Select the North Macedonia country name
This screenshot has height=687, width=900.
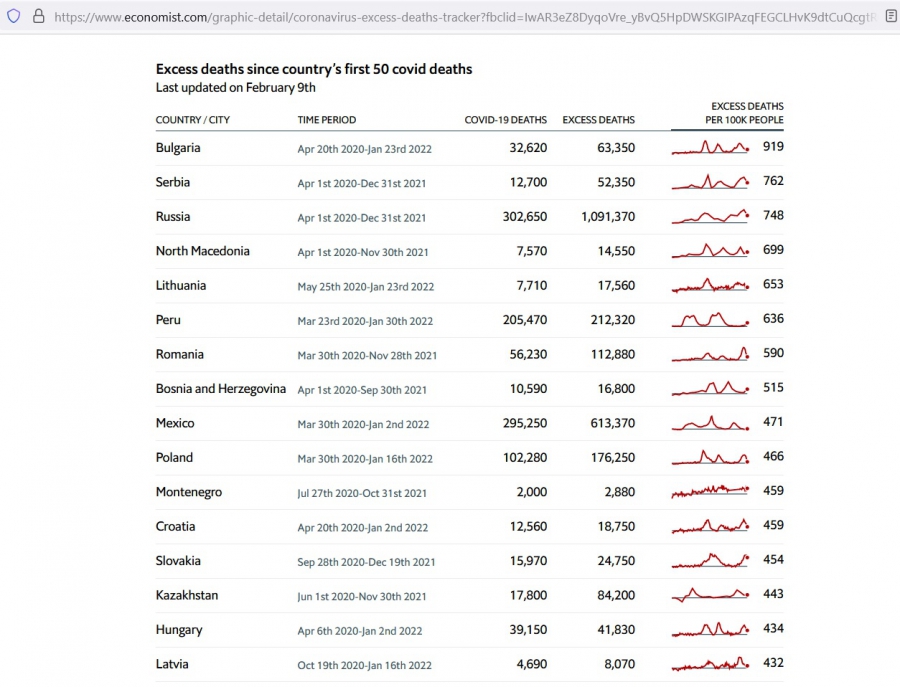pyautogui.click(x=202, y=251)
